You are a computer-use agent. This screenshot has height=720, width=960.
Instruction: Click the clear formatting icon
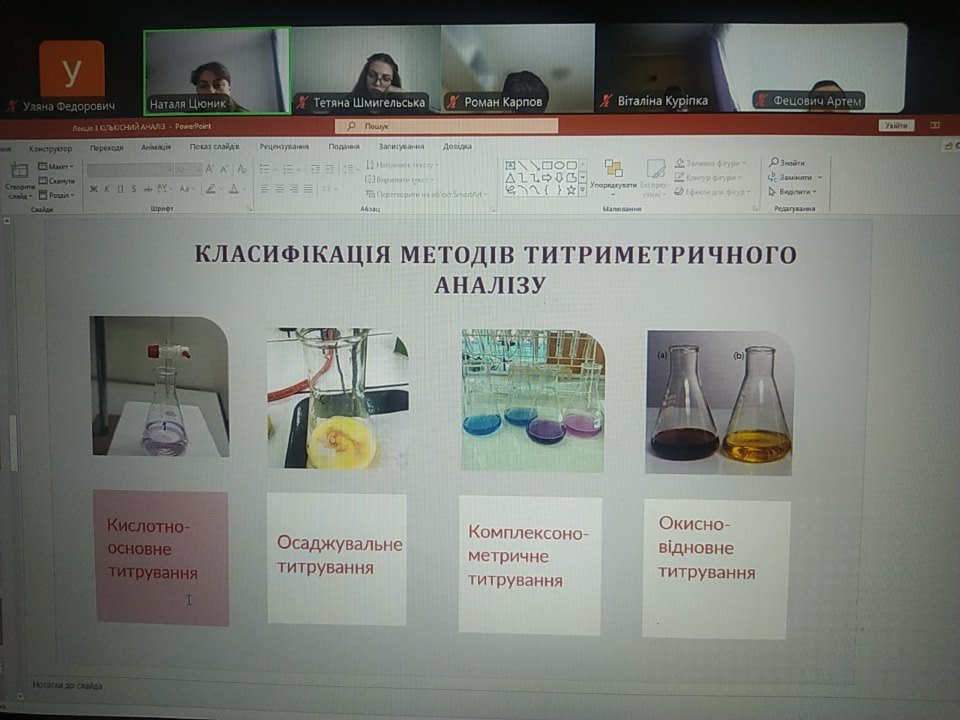point(242,169)
